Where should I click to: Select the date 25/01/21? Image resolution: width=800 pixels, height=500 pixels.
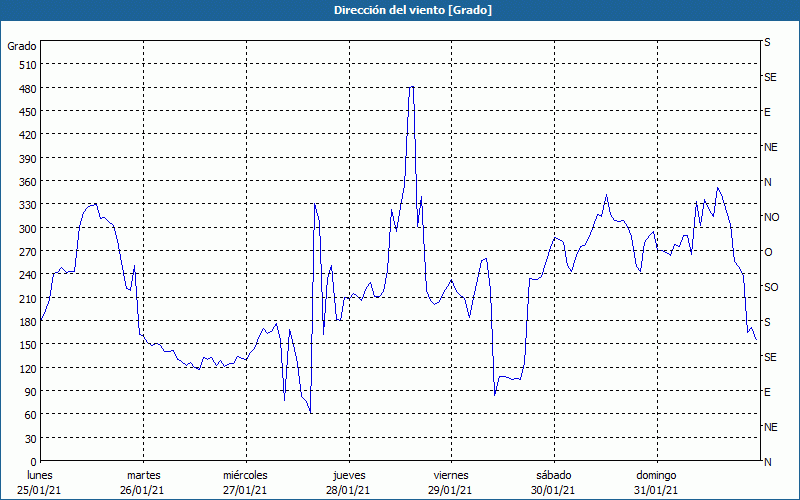[40, 490]
